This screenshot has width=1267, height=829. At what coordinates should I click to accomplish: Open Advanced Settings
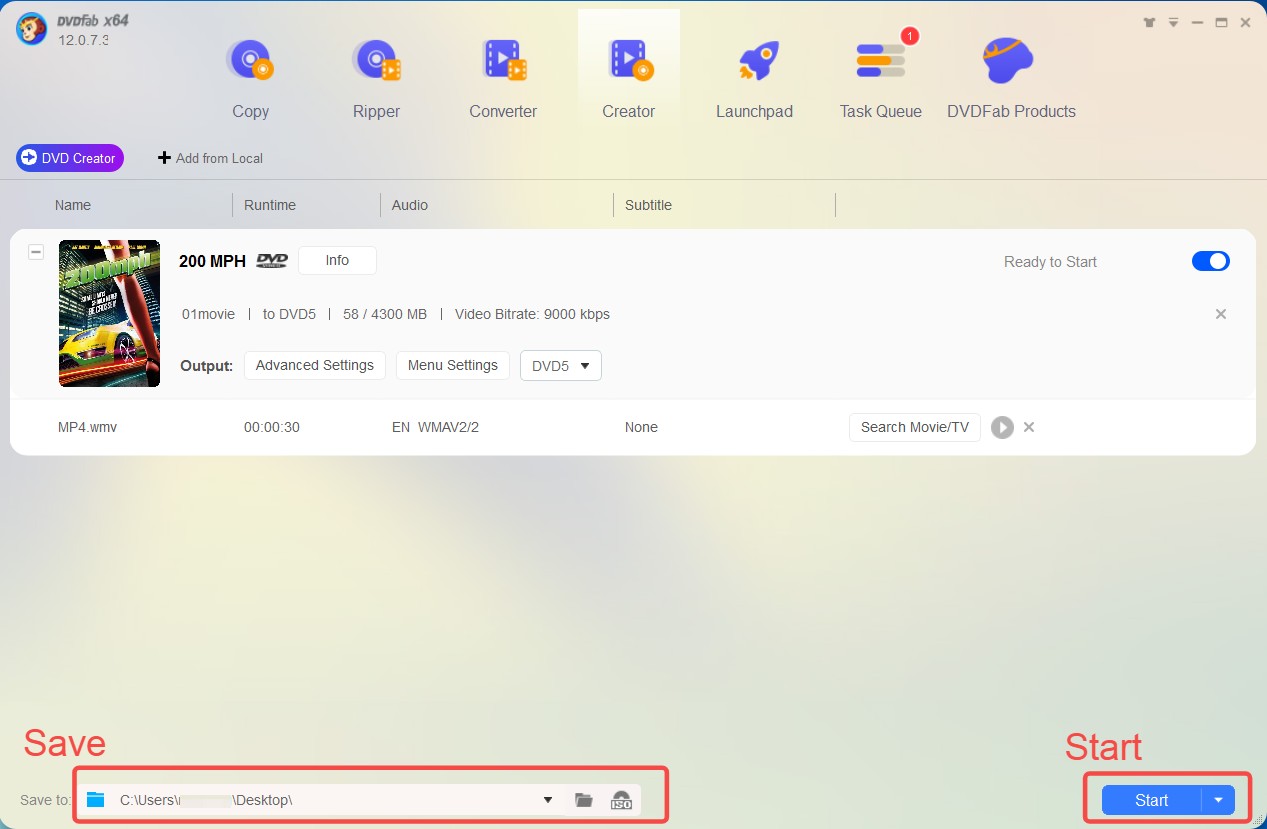(314, 366)
